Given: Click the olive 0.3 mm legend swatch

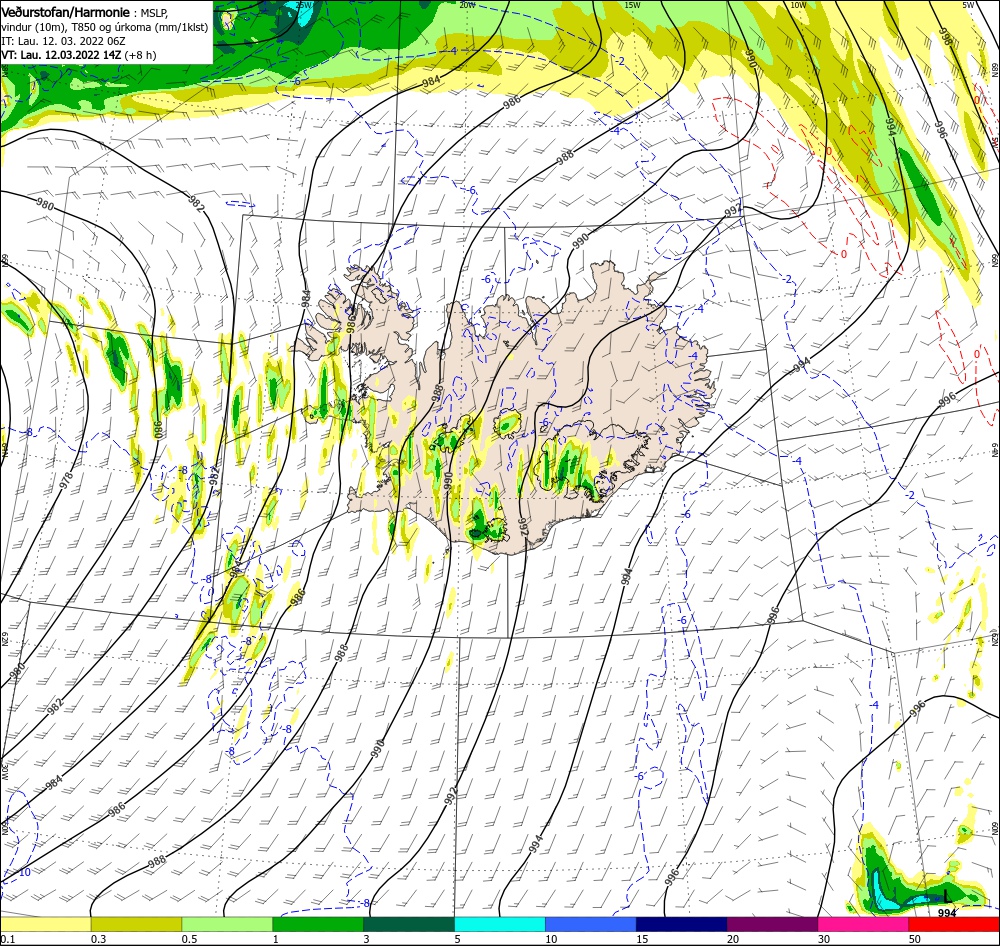Looking at the screenshot, I should (x=136, y=924).
